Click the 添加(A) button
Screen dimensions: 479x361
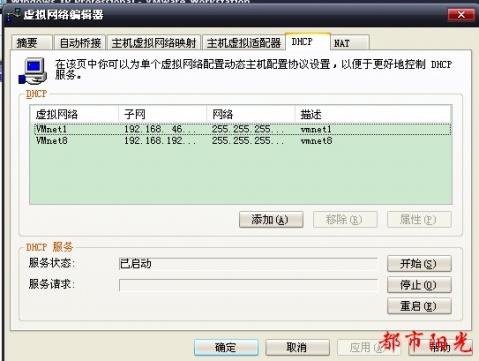click(271, 220)
